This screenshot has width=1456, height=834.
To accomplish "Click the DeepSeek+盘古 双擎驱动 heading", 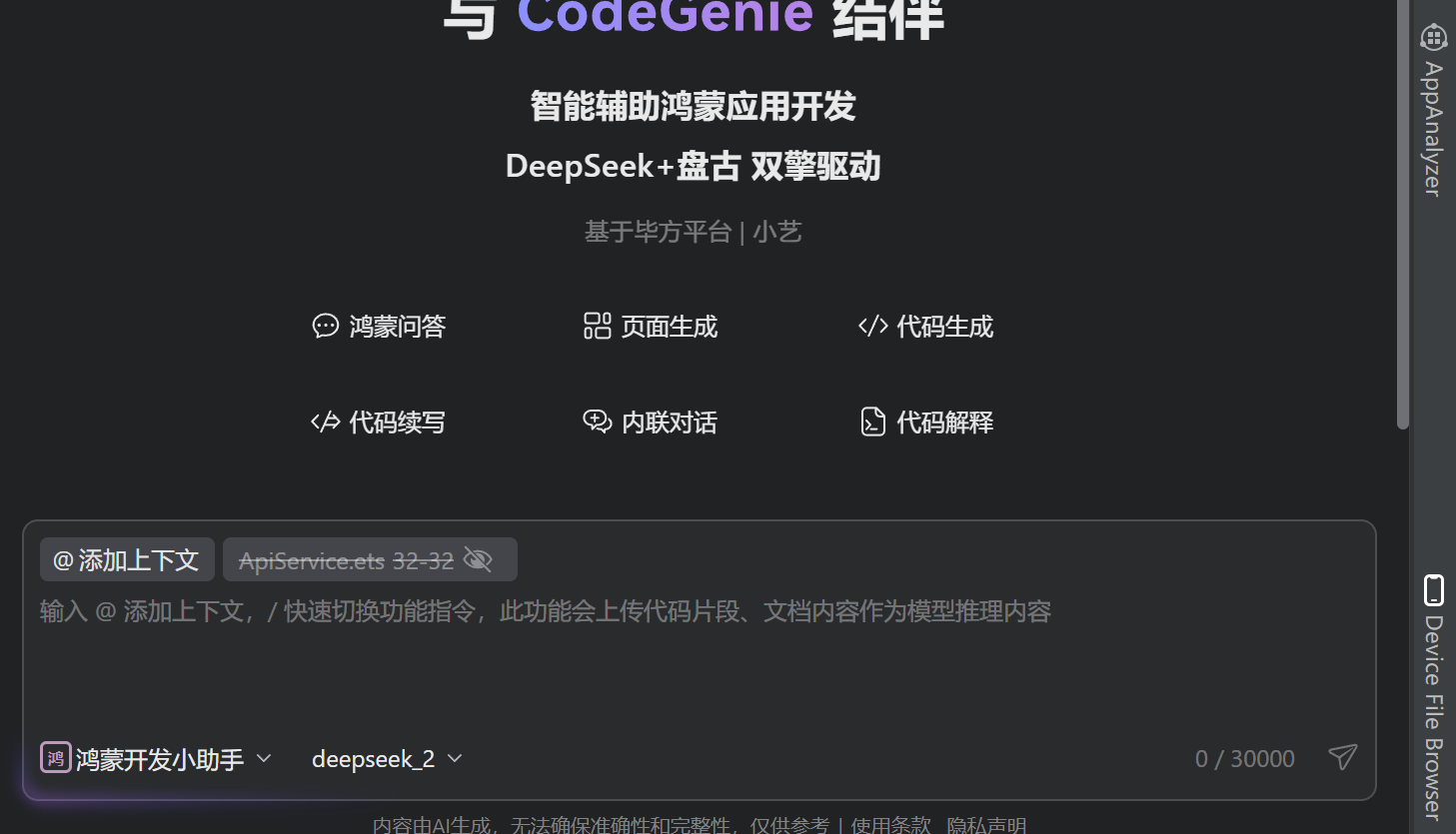I will (x=694, y=166).
